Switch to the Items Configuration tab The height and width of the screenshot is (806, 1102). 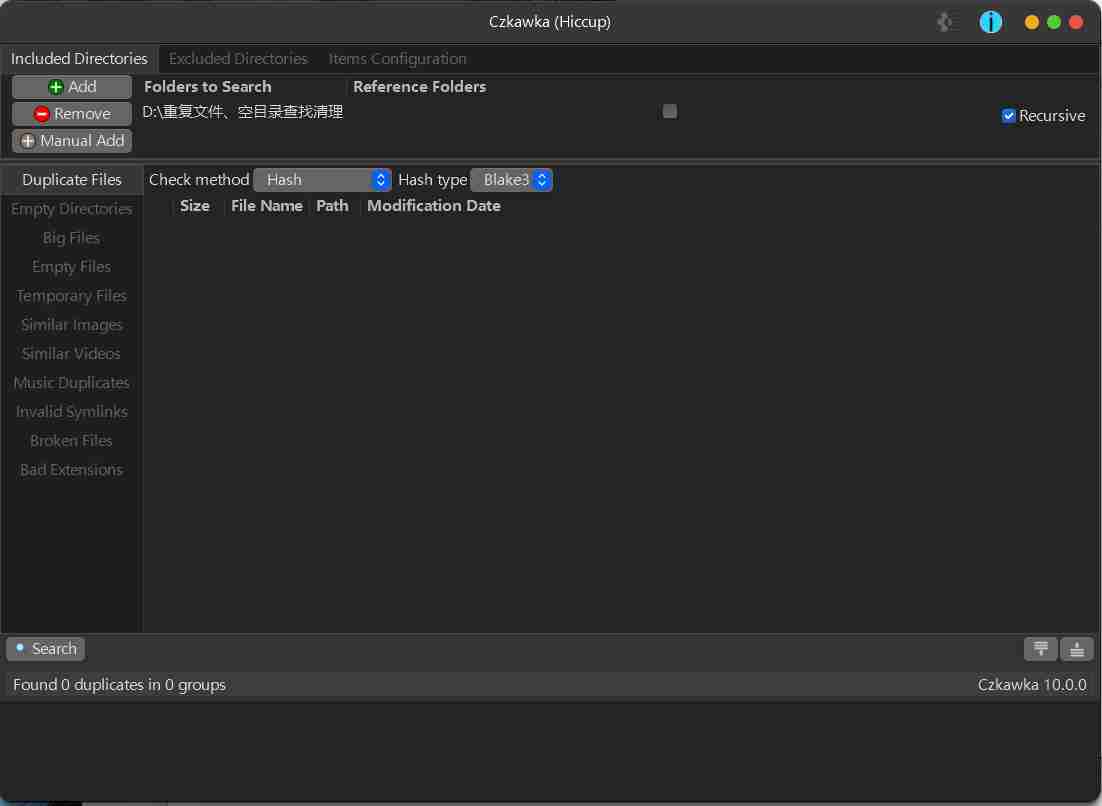click(397, 59)
